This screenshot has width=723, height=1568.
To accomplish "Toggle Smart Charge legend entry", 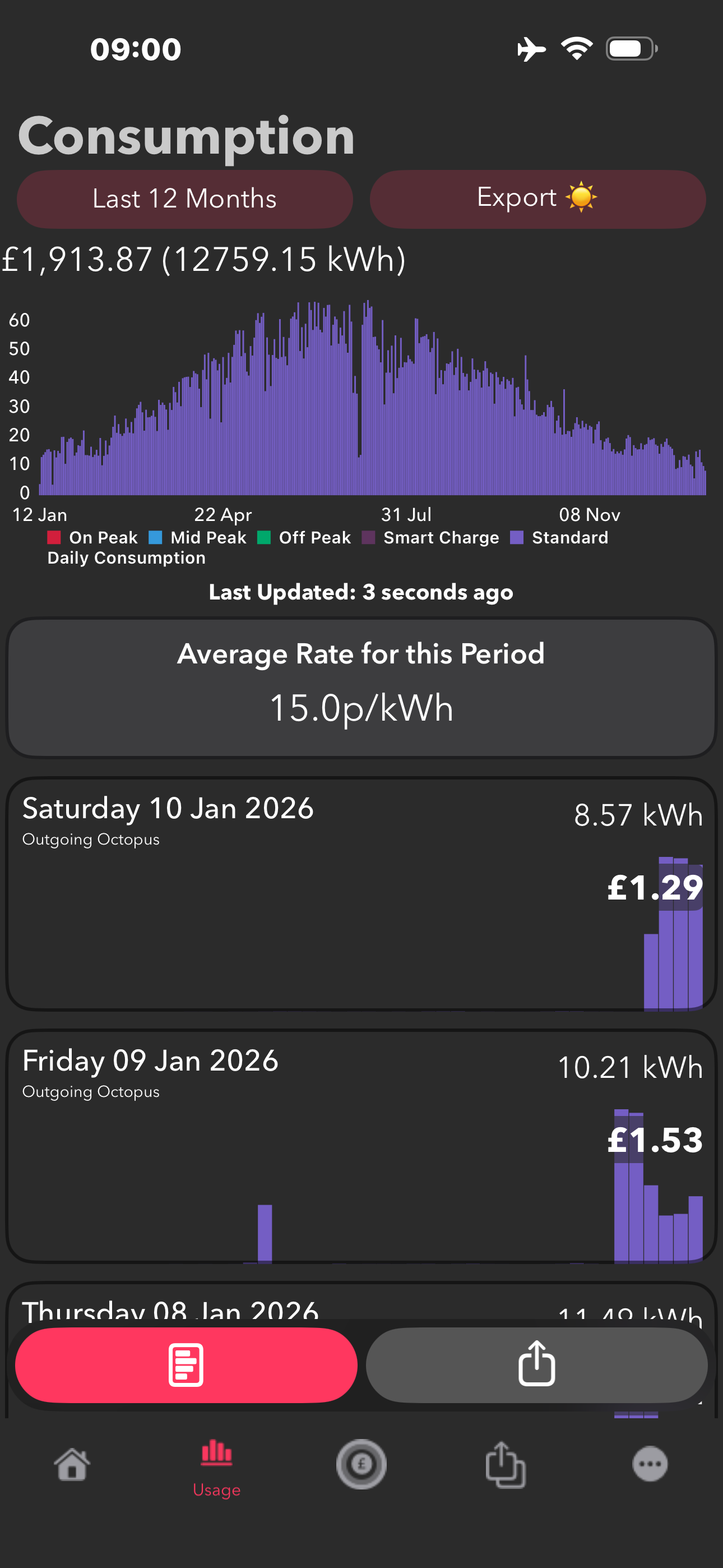I will pyautogui.click(x=430, y=537).
